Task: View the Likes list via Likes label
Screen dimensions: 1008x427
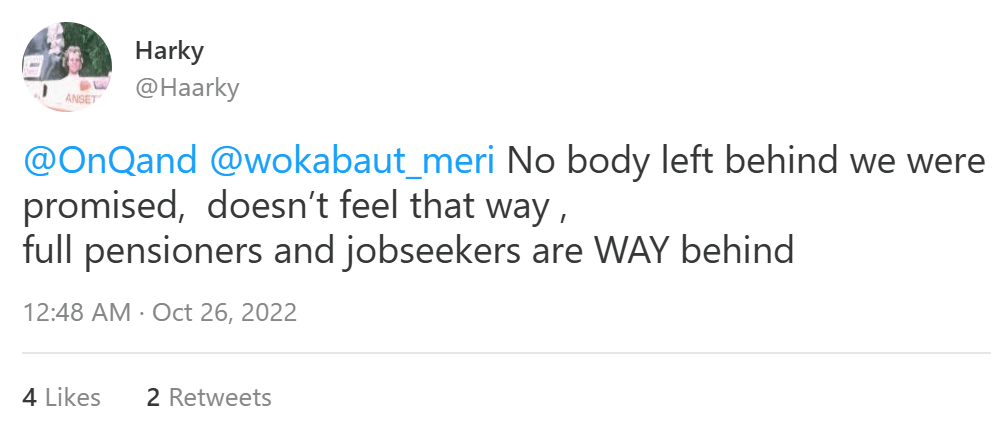Action: pos(73,397)
